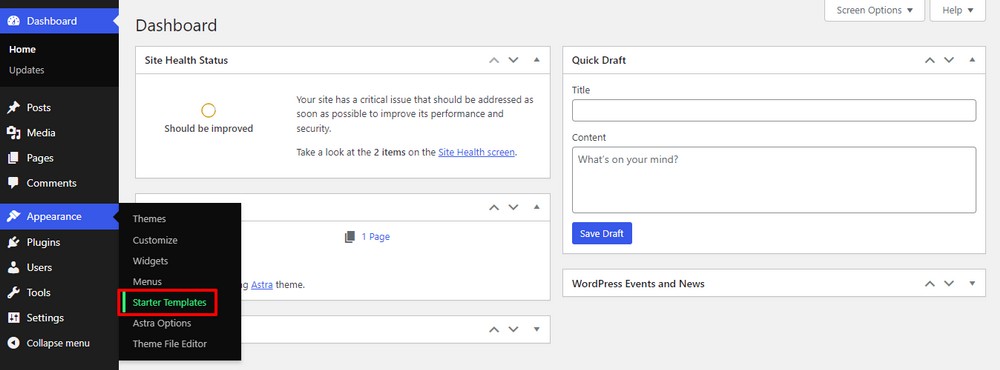Toggle the Site Health Status panel

point(536,60)
